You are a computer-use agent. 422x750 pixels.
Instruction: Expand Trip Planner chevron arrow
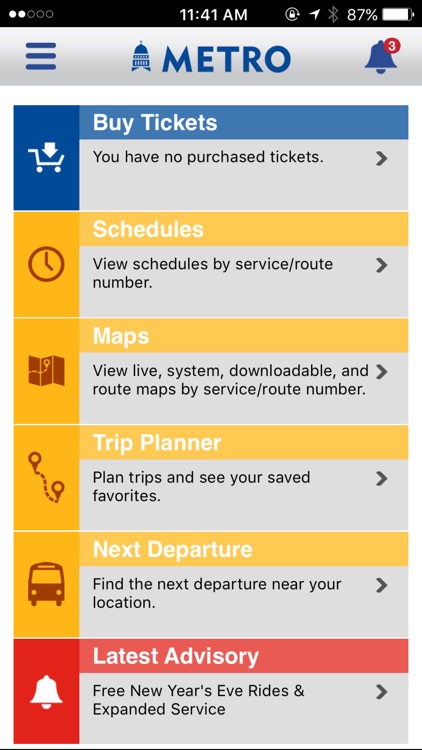(x=381, y=478)
